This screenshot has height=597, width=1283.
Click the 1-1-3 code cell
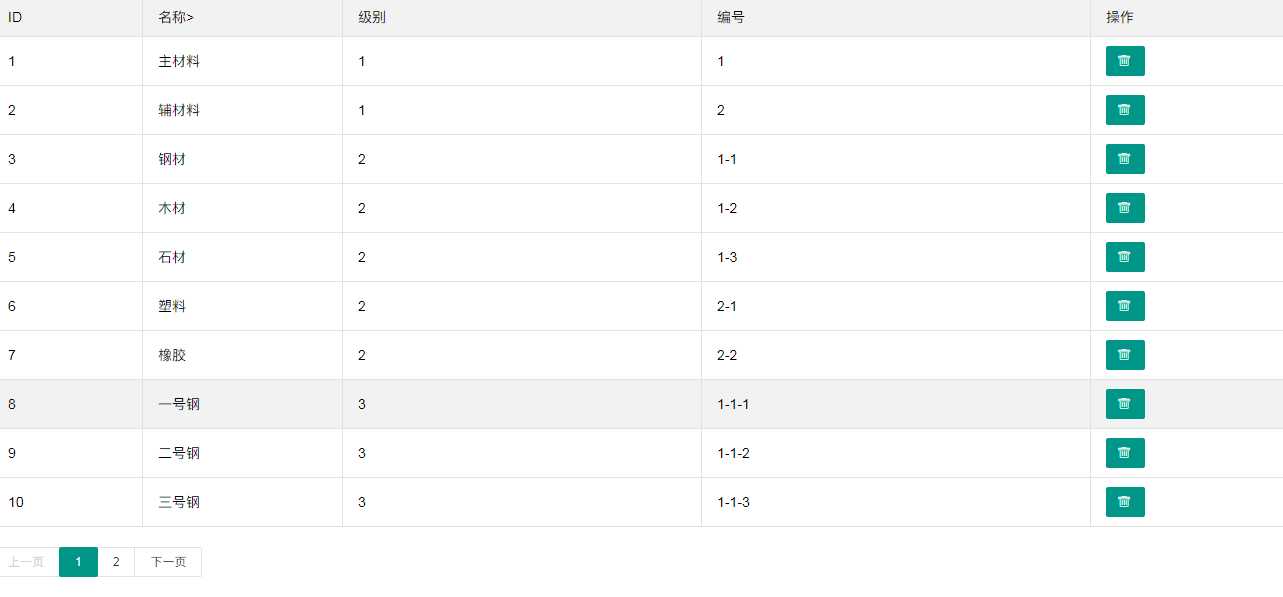[x=733, y=502]
